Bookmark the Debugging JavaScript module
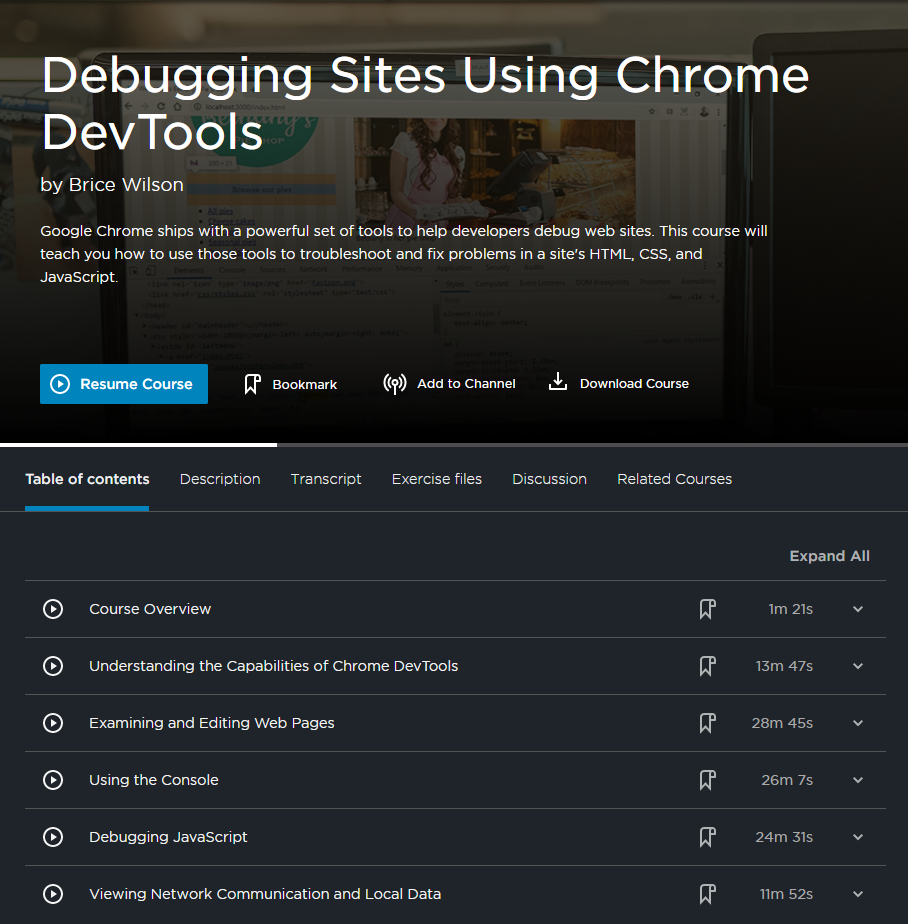This screenshot has width=908, height=924. pyautogui.click(x=707, y=837)
